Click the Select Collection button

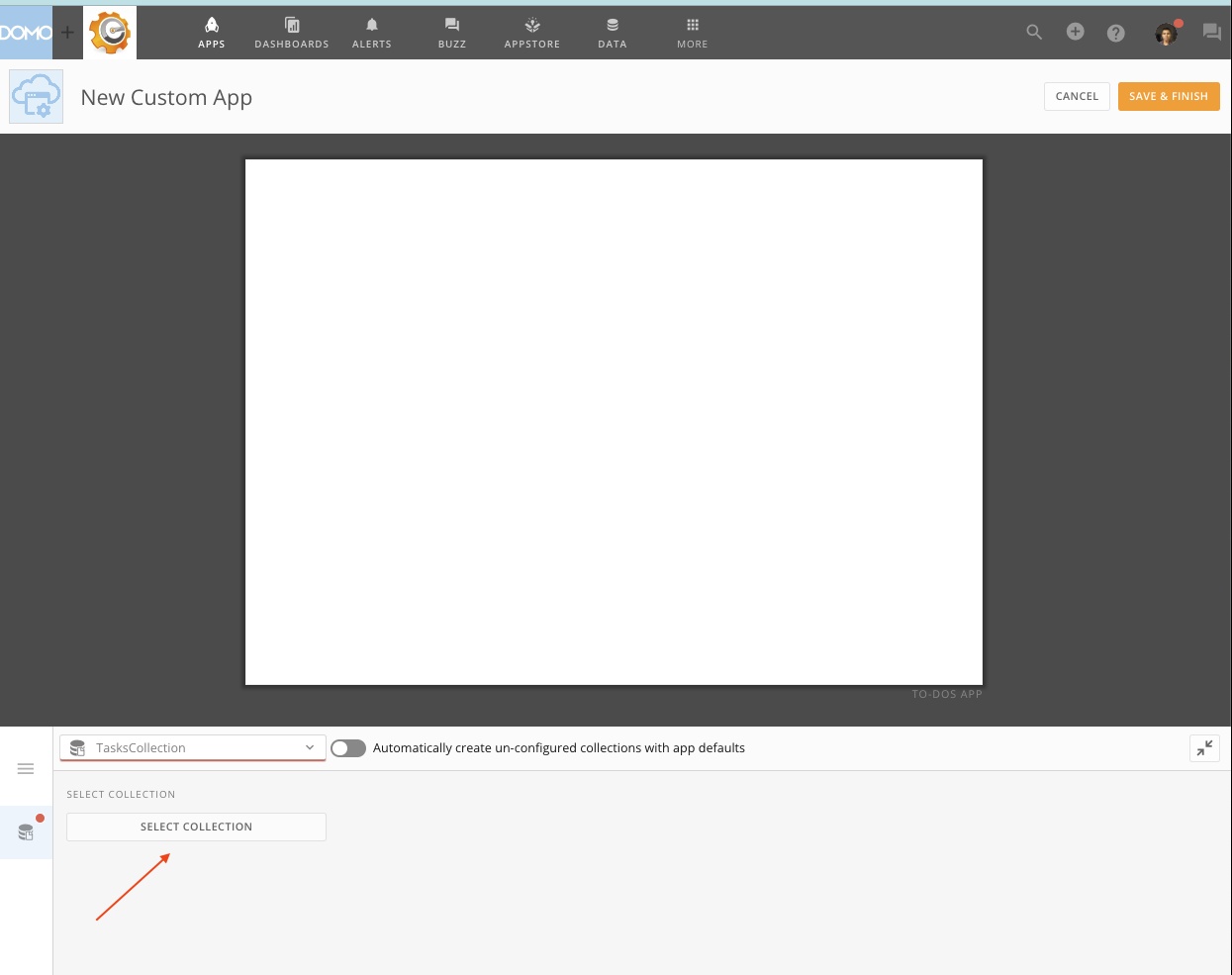click(x=196, y=827)
